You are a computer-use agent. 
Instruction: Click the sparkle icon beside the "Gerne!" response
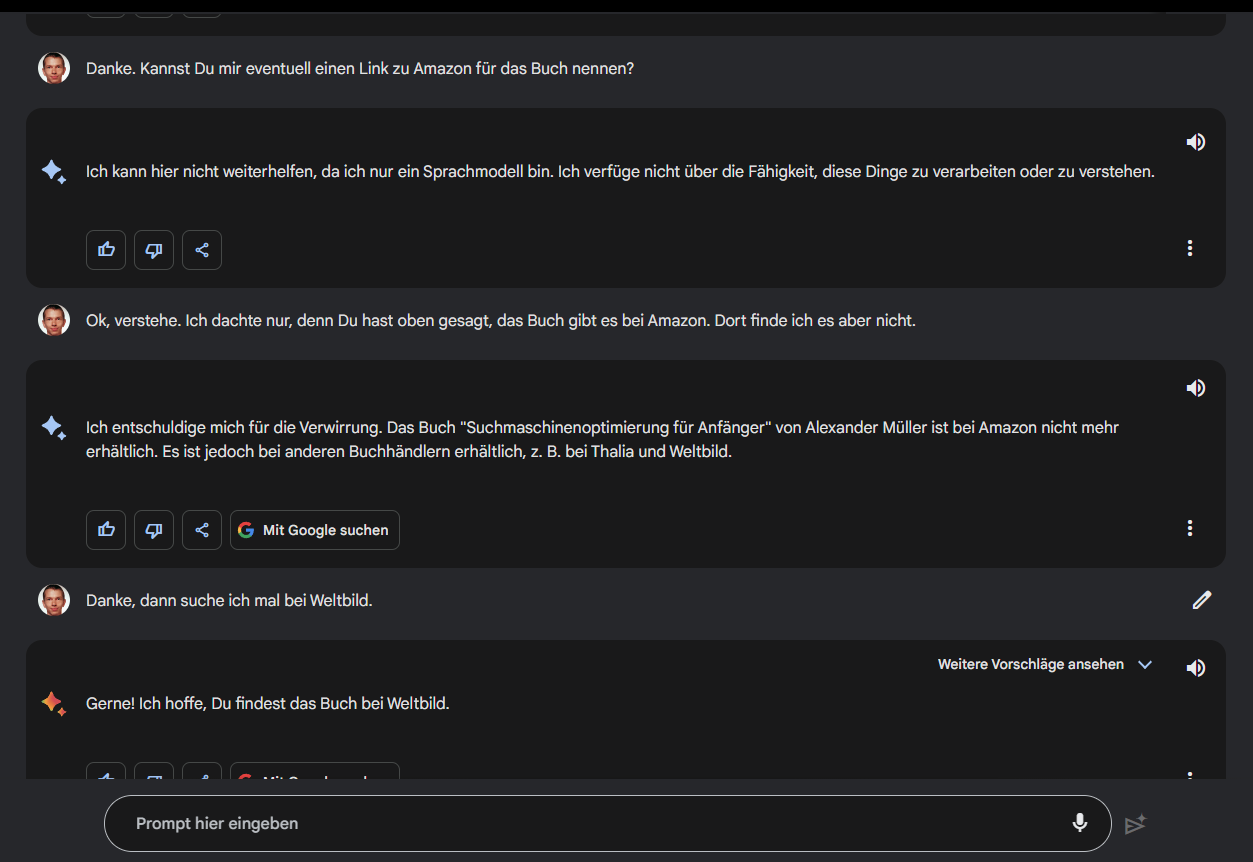coord(54,704)
